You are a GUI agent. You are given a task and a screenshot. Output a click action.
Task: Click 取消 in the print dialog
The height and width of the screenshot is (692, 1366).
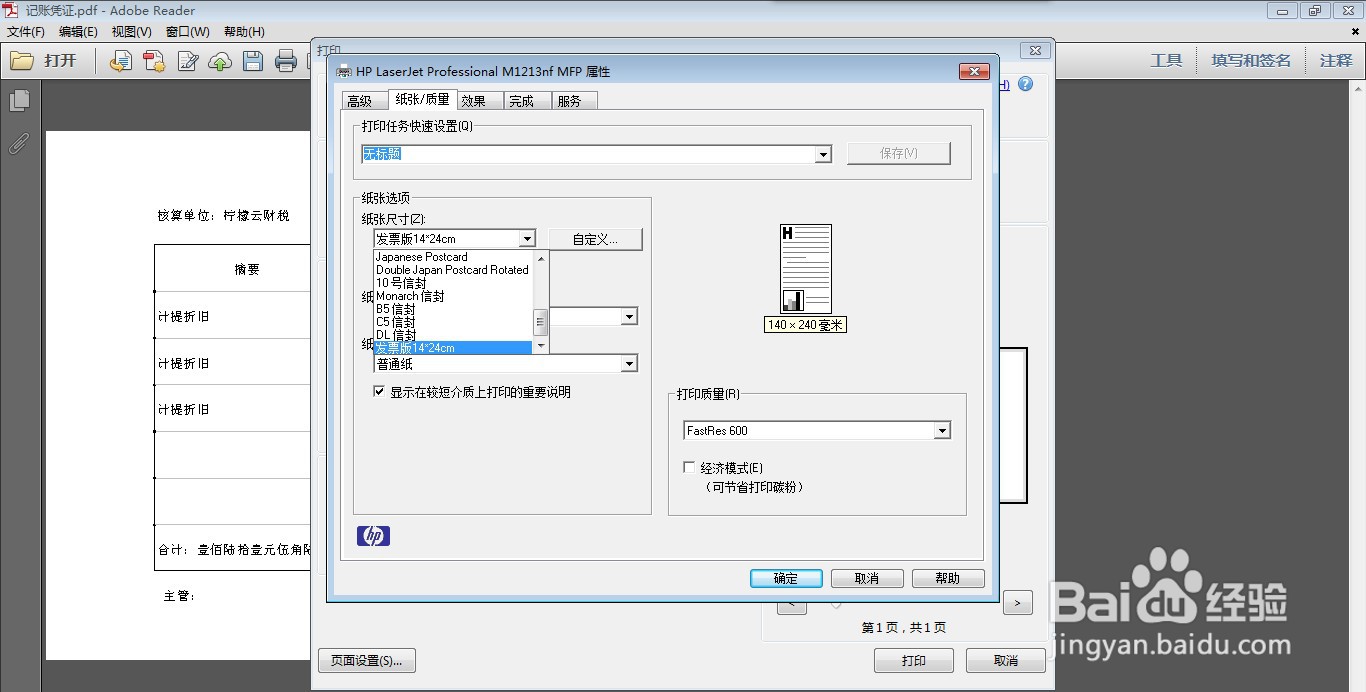click(1006, 660)
